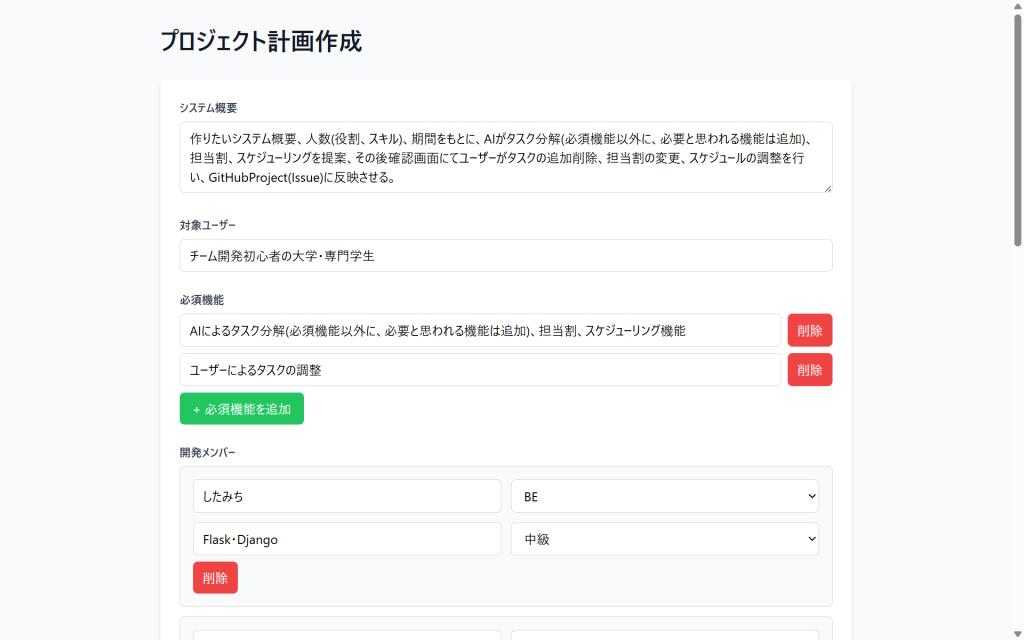Screen dimensions: 1024x640
Task: Click the member name field containing したみち
Action: click(346, 496)
